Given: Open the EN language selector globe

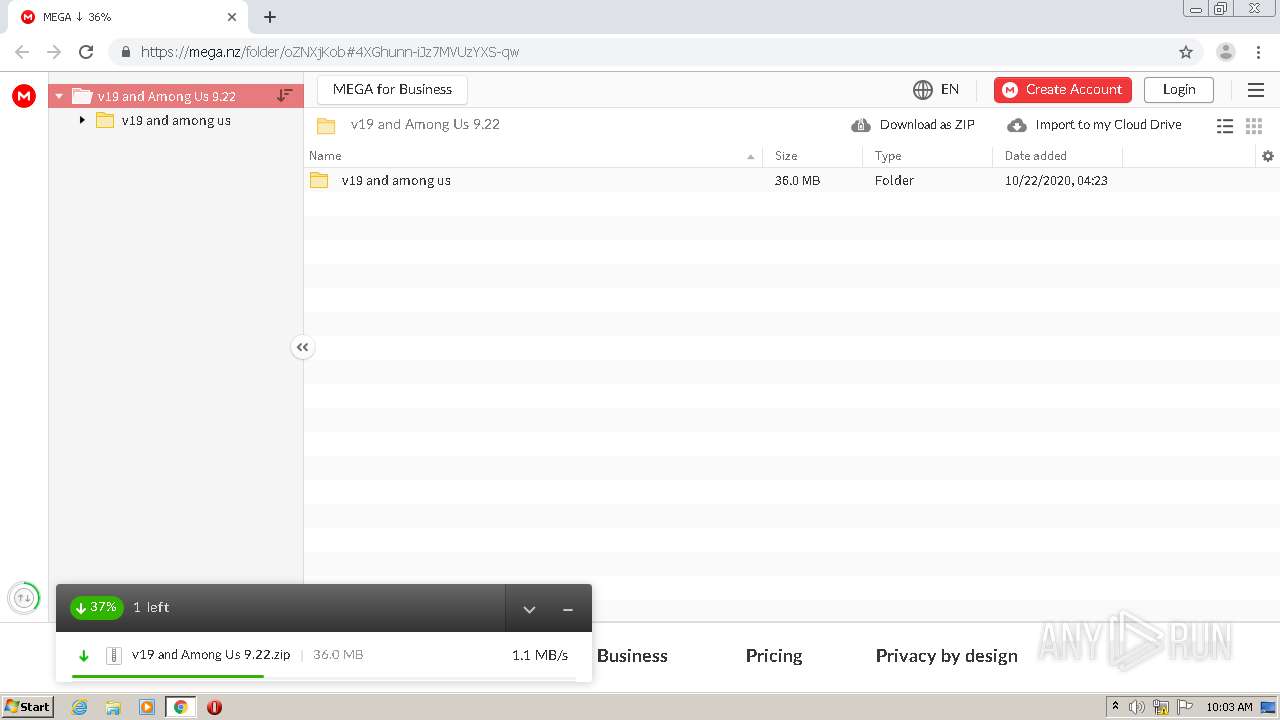Looking at the screenshot, I should click(936, 89).
